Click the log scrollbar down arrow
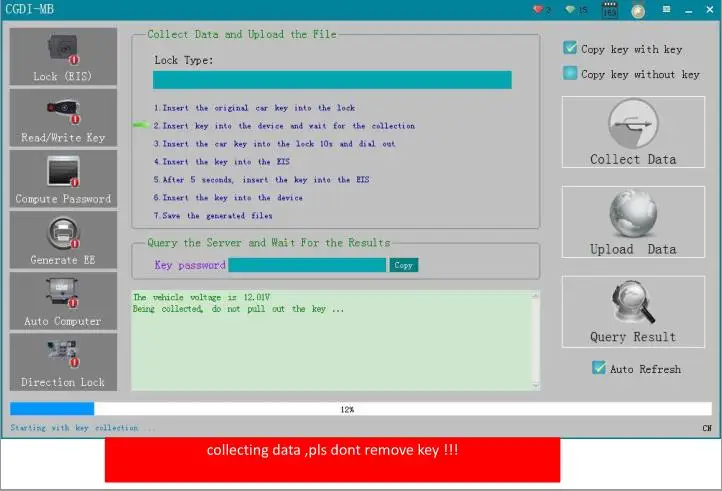The image size is (722, 491). coord(535,386)
